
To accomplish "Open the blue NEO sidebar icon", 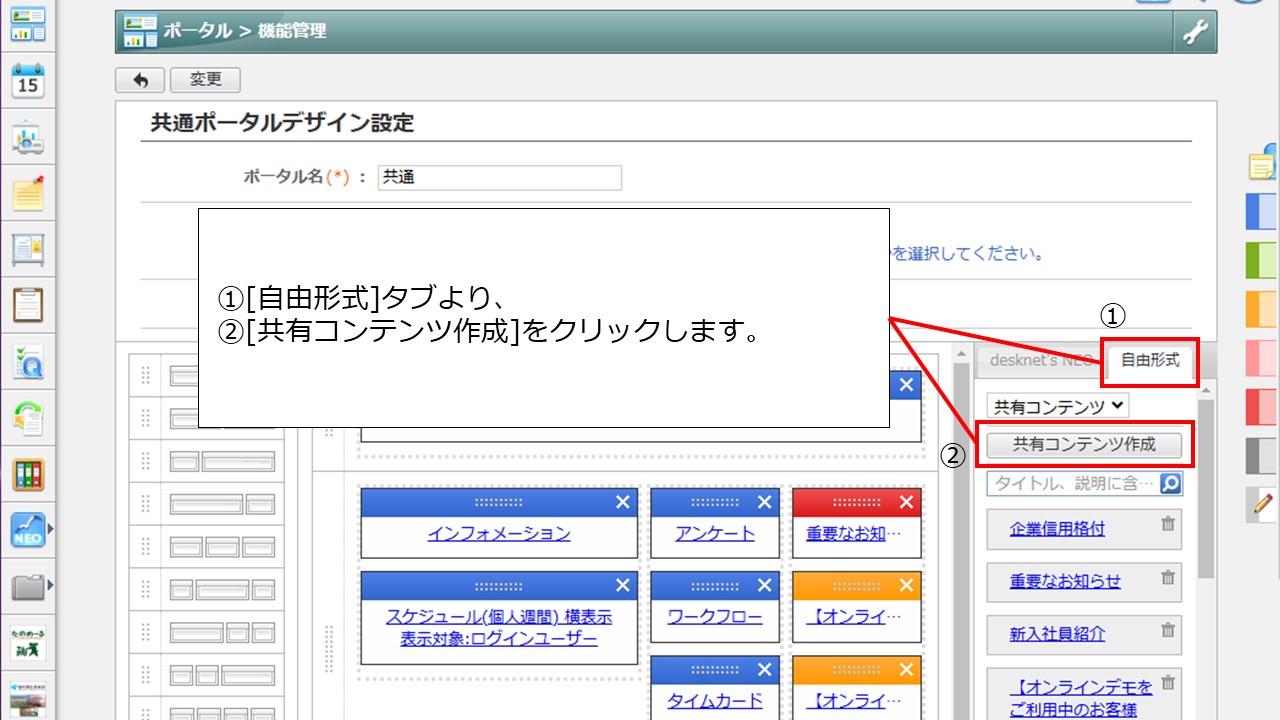I will (28, 529).
